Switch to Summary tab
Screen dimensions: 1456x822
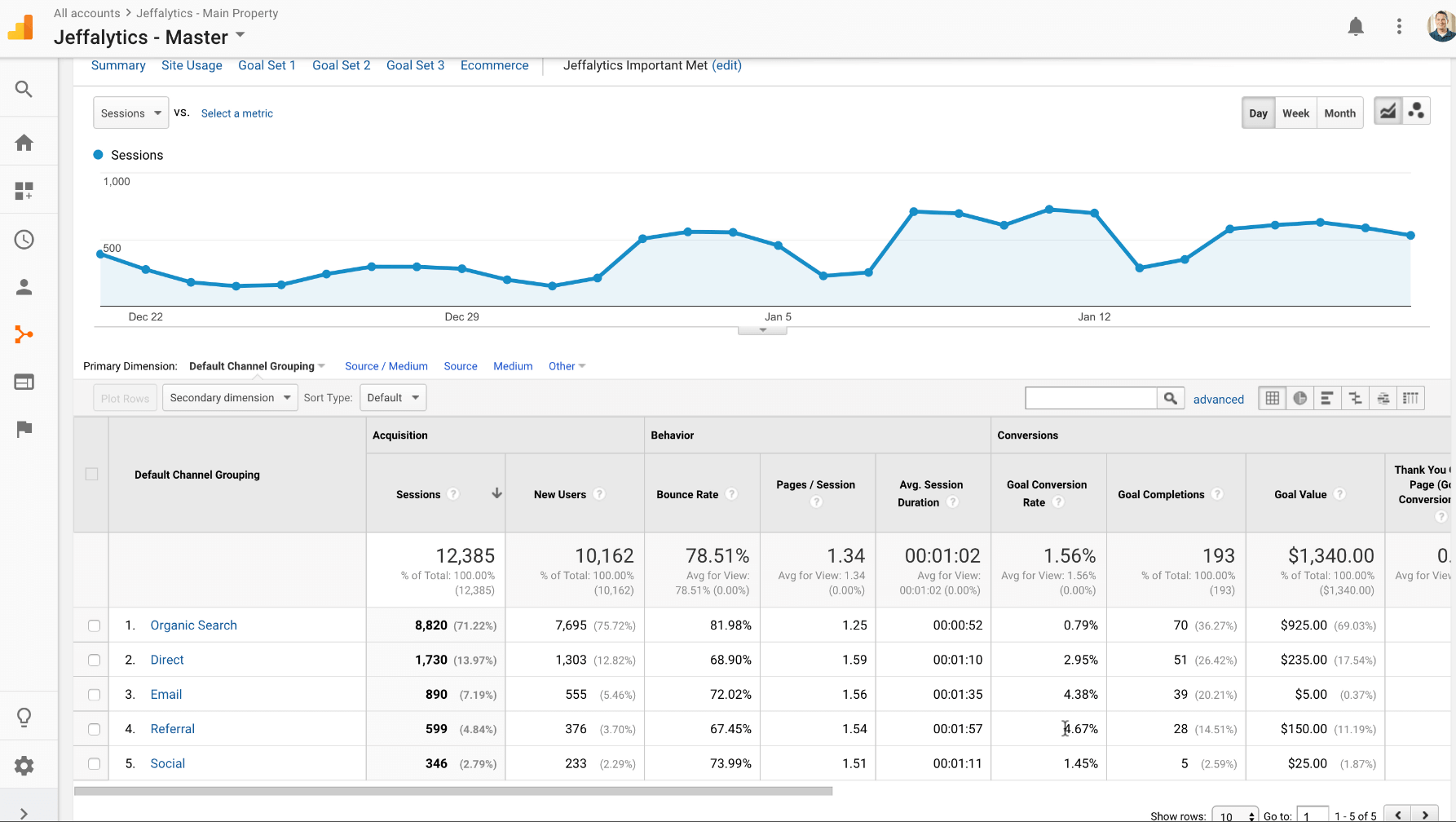(118, 65)
